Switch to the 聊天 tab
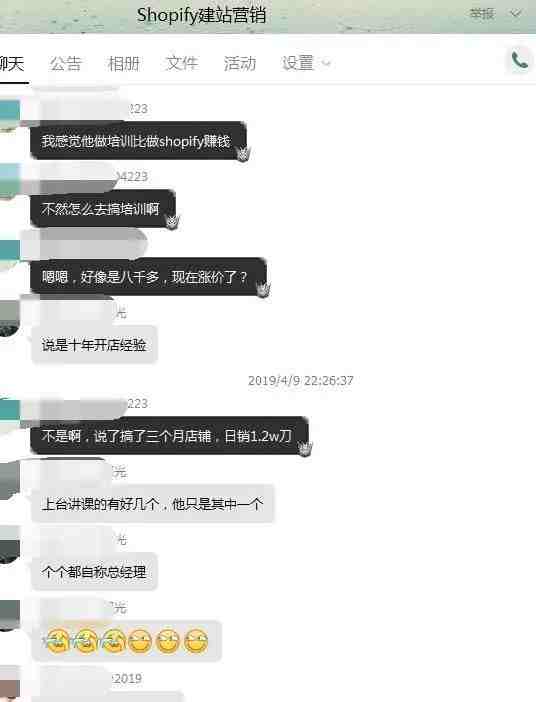 [11, 64]
